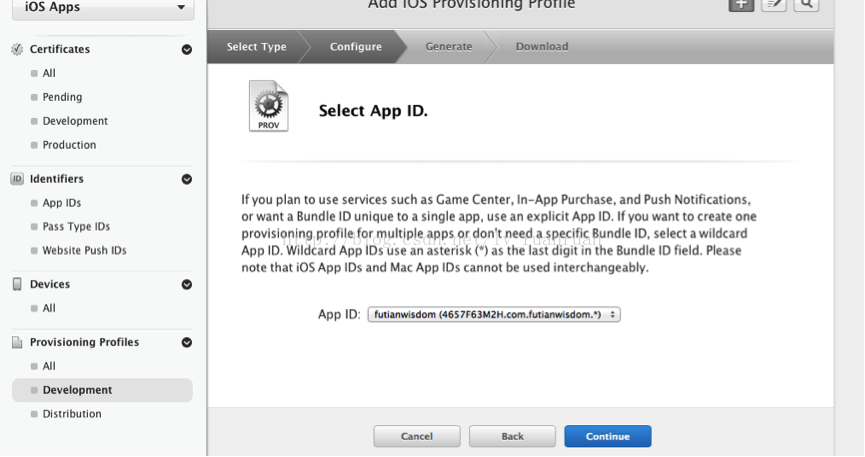Select Distribution provisioning profiles
865x457 pixels.
[72, 413]
